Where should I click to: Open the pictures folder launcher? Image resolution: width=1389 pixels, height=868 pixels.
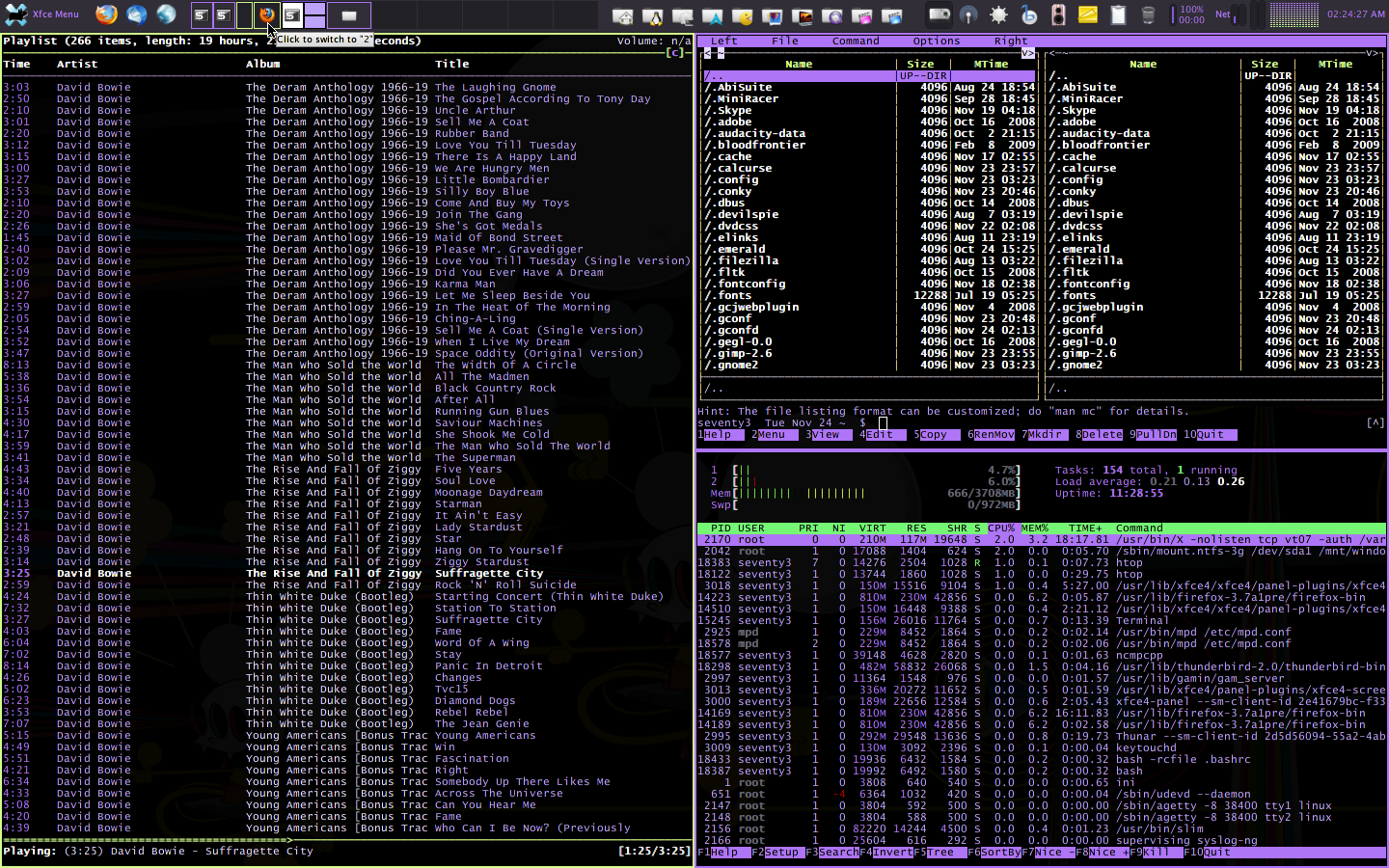tap(773, 15)
